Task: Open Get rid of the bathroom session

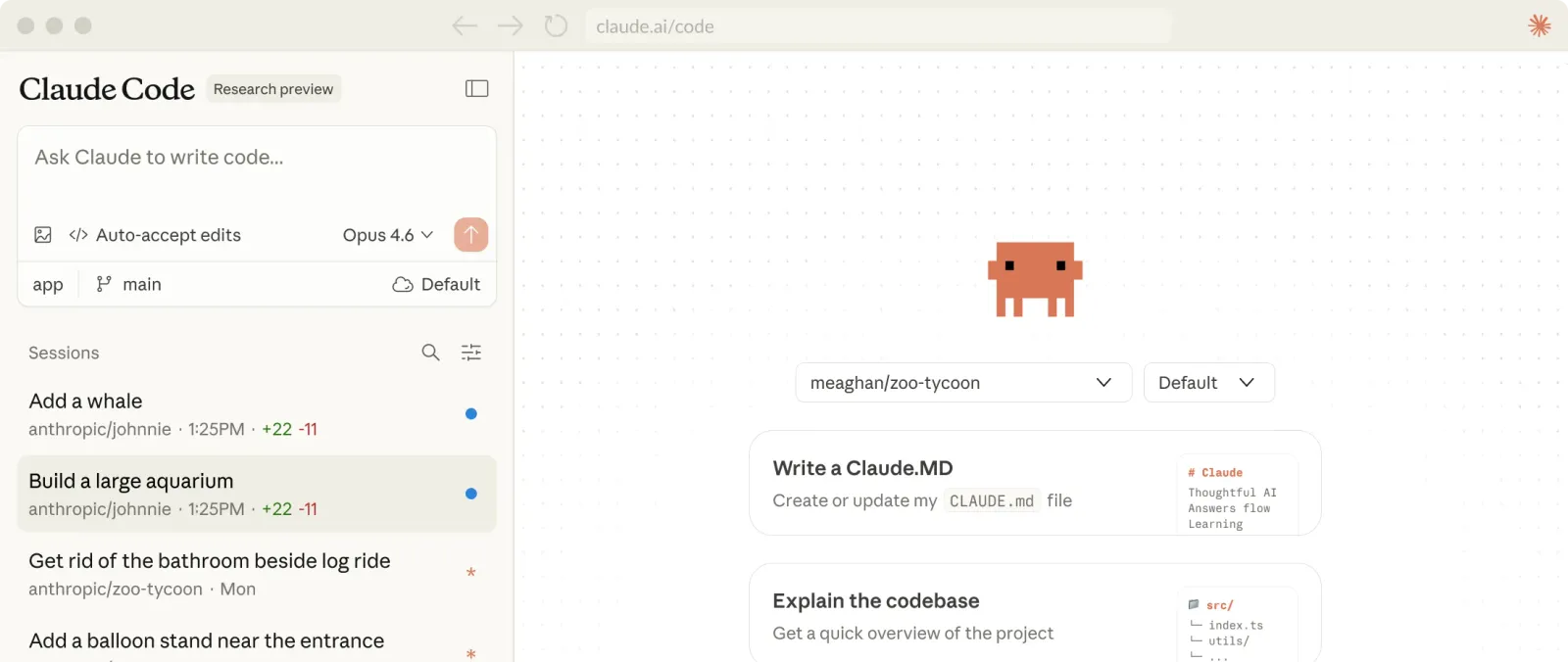Action: 257,574
